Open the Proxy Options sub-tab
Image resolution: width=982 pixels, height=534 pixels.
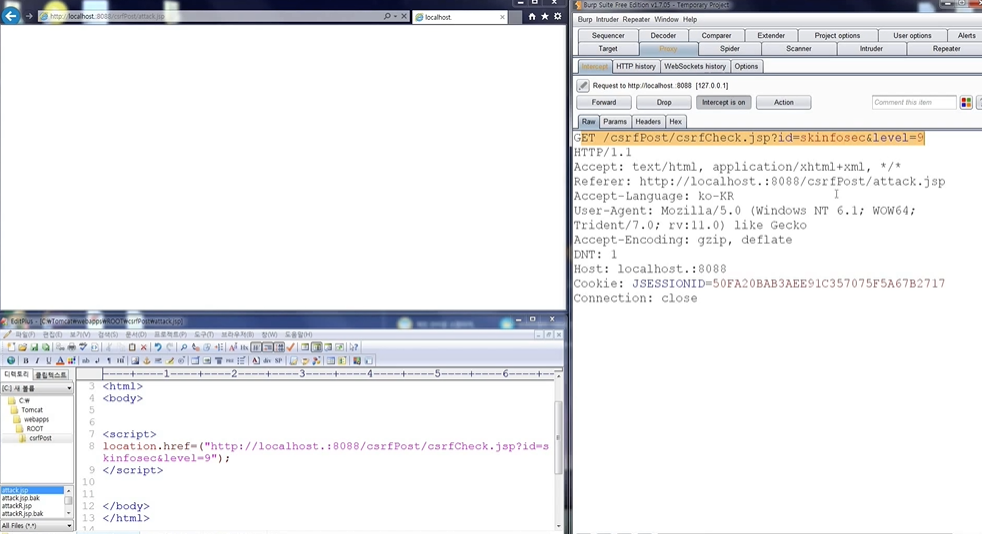click(746, 66)
